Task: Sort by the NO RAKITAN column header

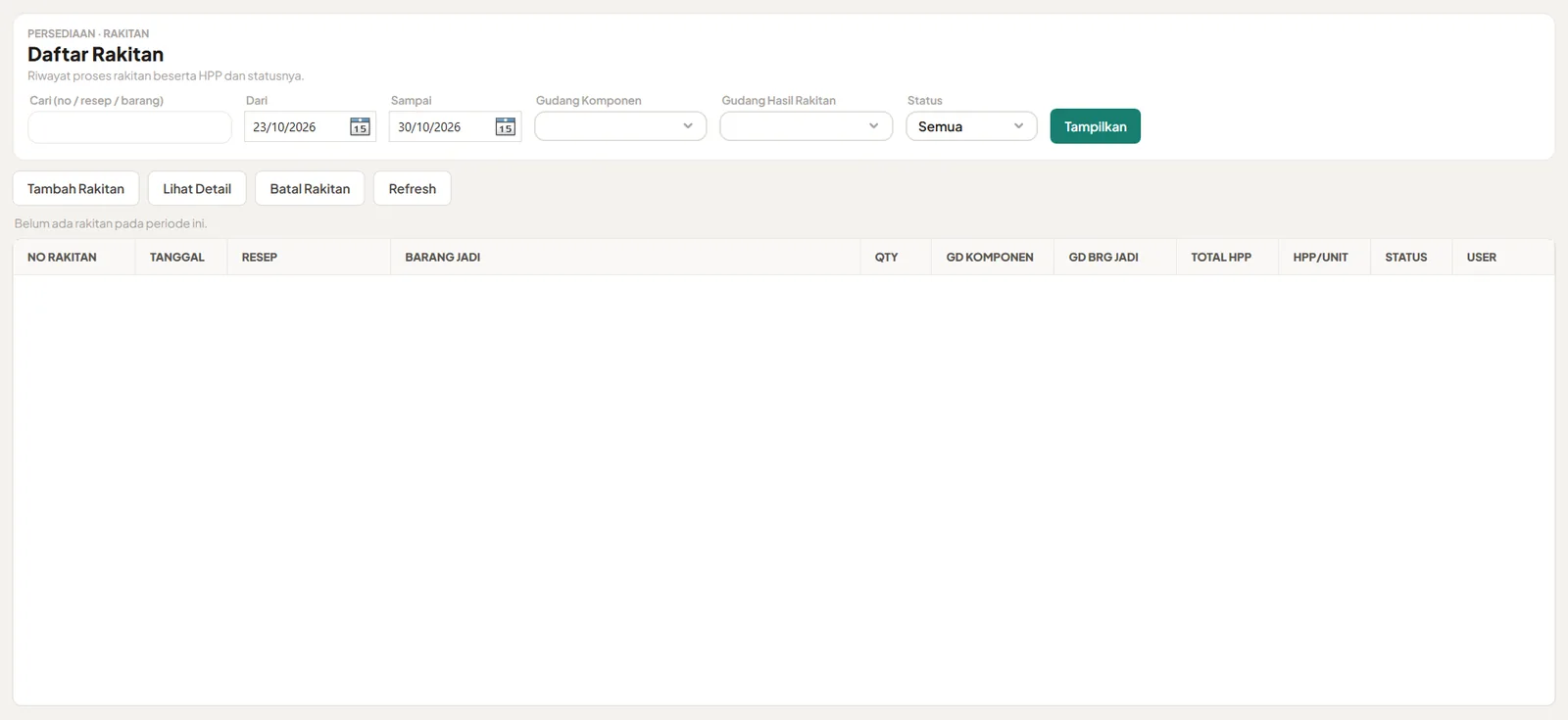Action: [x=73, y=258]
